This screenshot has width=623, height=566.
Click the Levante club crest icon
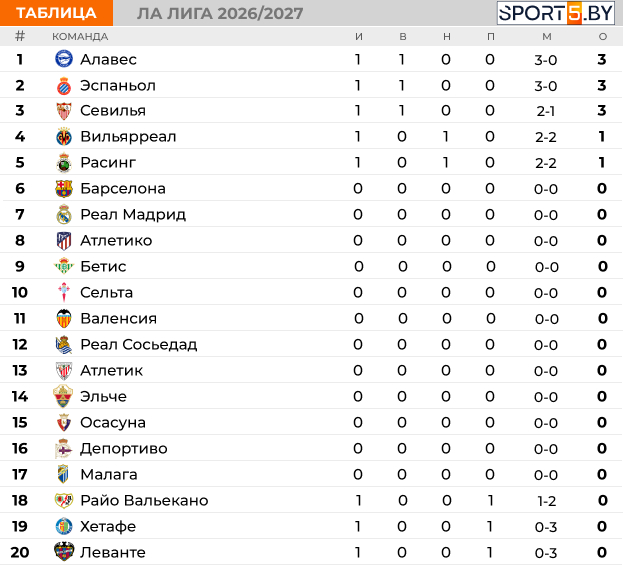[x=64, y=551]
